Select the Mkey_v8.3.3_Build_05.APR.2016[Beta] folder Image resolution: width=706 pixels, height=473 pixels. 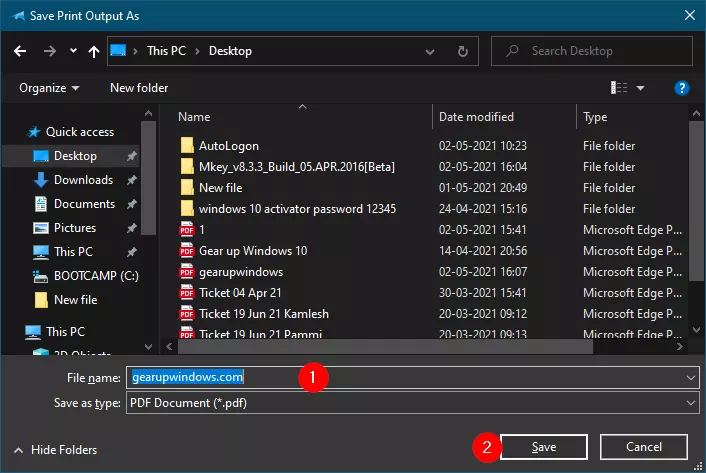click(297, 167)
